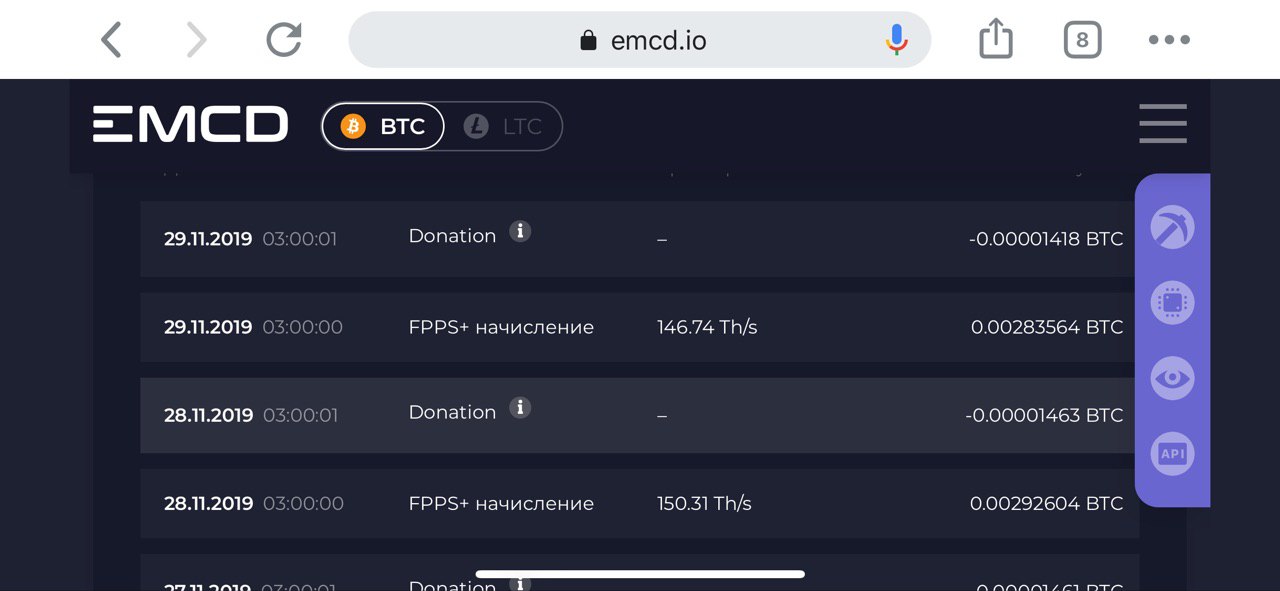Open the hamburger menu
This screenshot has width=1280, height=591.
click(1163, 124)
